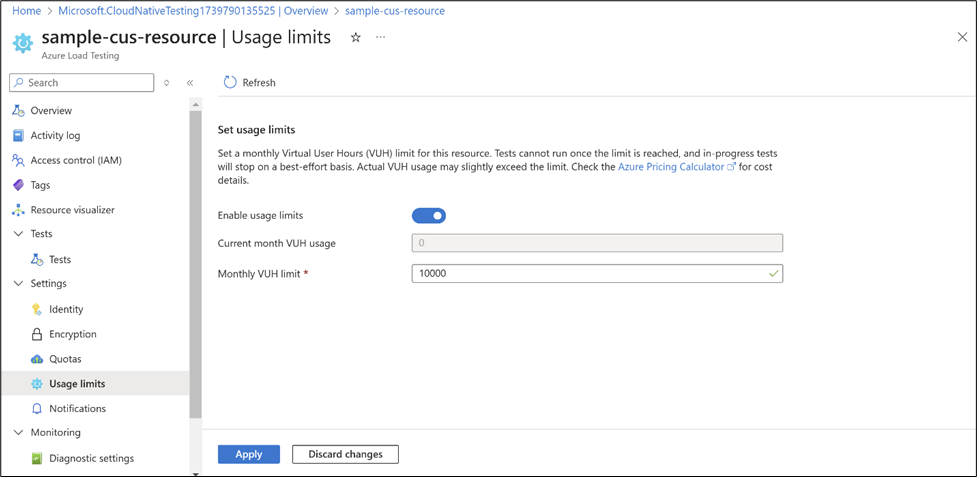Click the Apply button
Image resolution: width=977 pixels, height=477 pixels.
pyautogui.click(x=249, y=454)
